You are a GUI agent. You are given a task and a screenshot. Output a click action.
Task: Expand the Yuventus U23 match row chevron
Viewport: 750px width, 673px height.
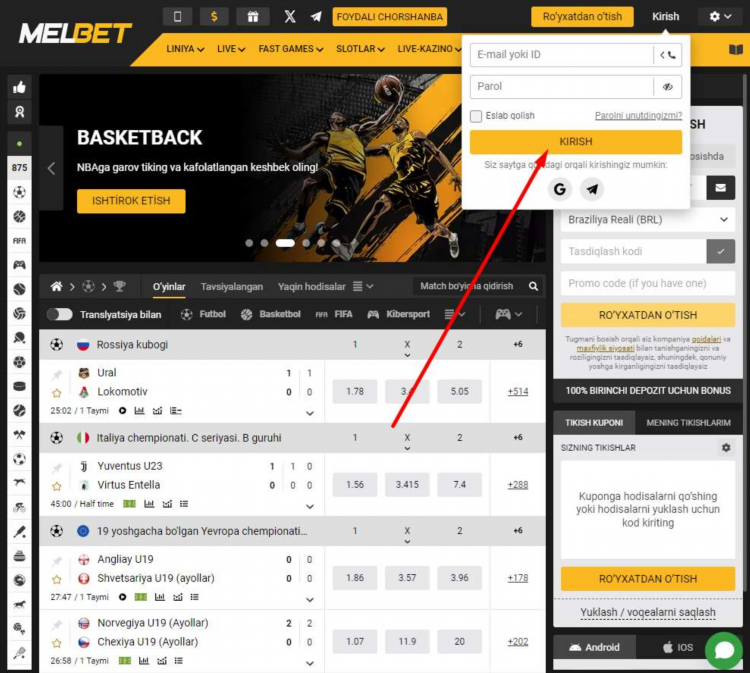pos(310,507)
